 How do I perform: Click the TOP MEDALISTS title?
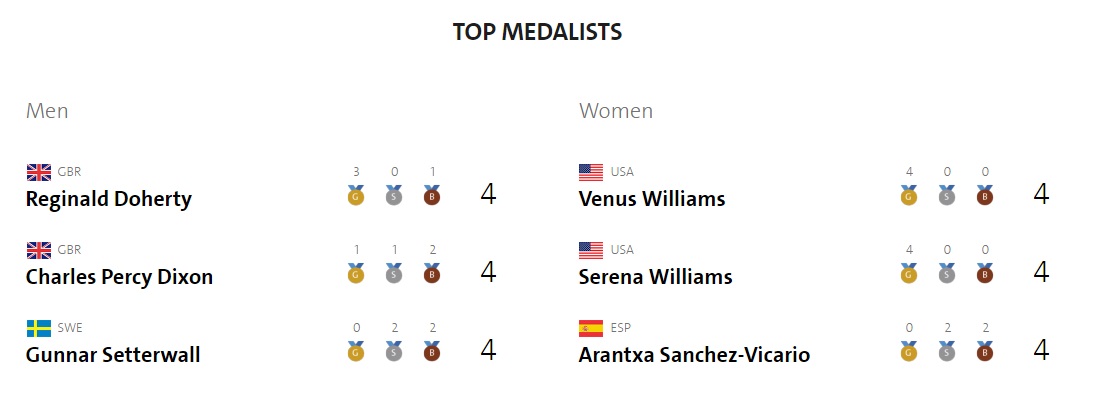[x=537, y=32]
